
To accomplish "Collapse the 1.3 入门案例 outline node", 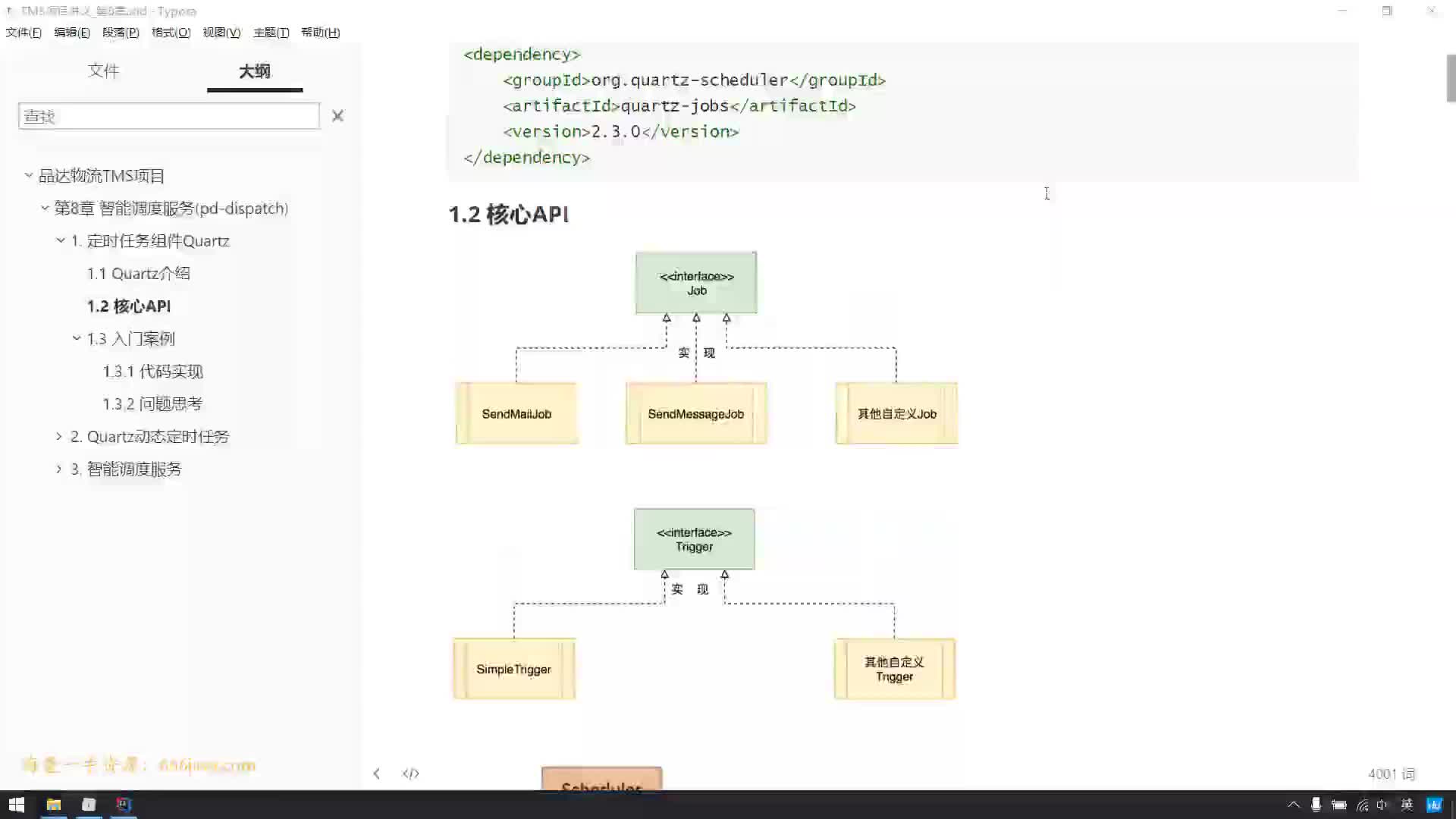I will (77, 338).
